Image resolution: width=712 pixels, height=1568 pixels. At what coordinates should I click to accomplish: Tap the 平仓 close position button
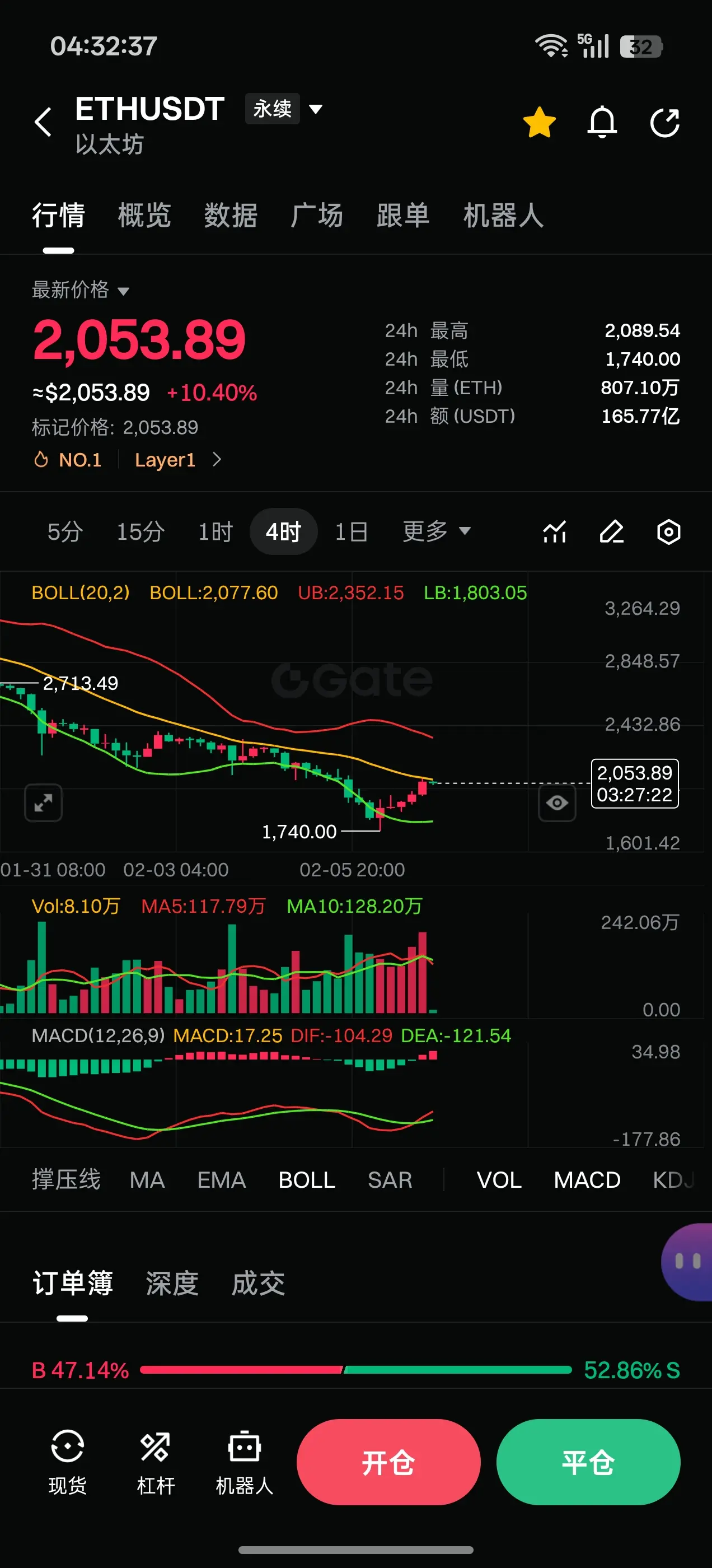tap(588, 1462)
